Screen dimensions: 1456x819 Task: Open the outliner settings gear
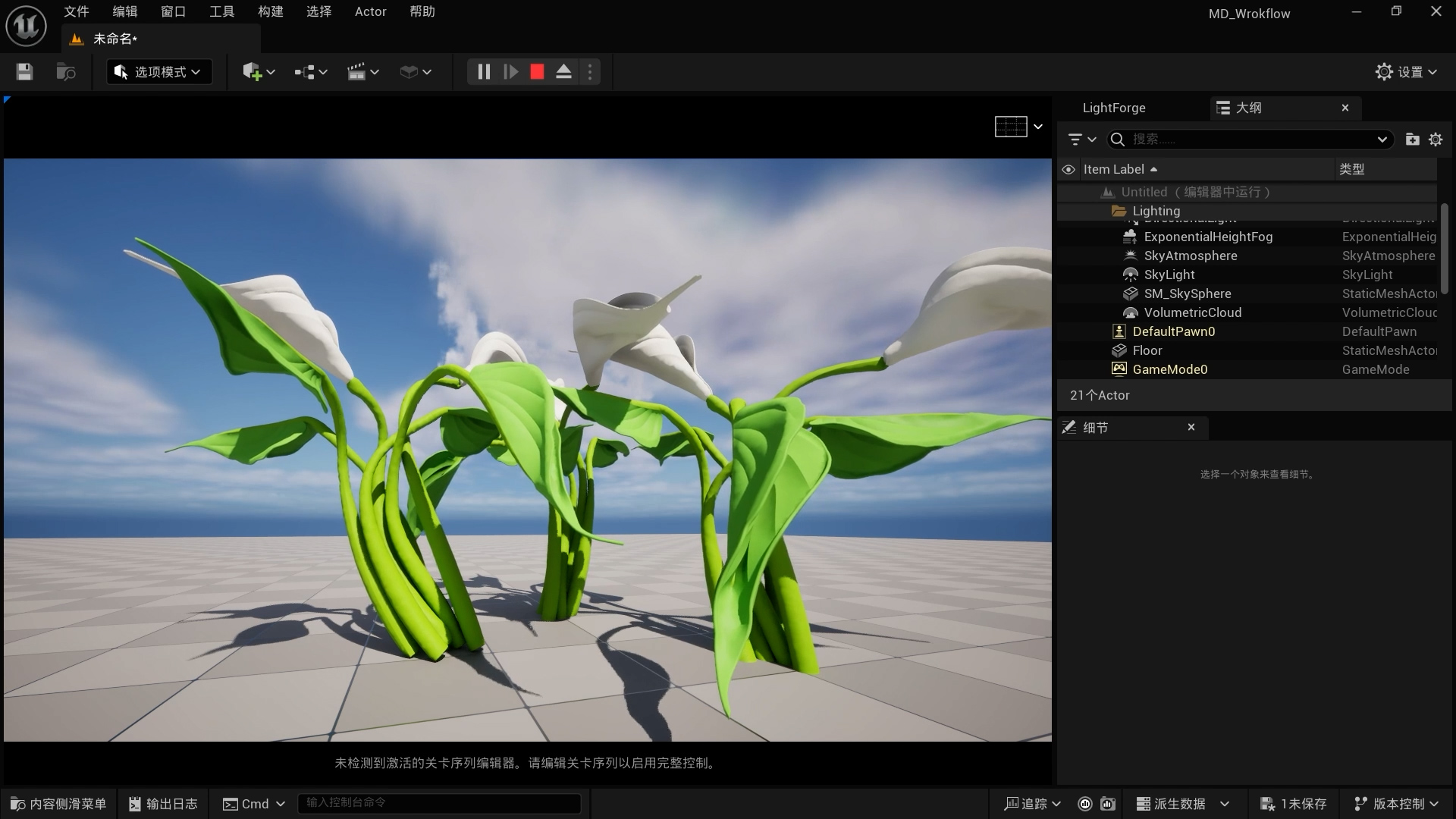pyautogui.click(x=1436, y=140)
